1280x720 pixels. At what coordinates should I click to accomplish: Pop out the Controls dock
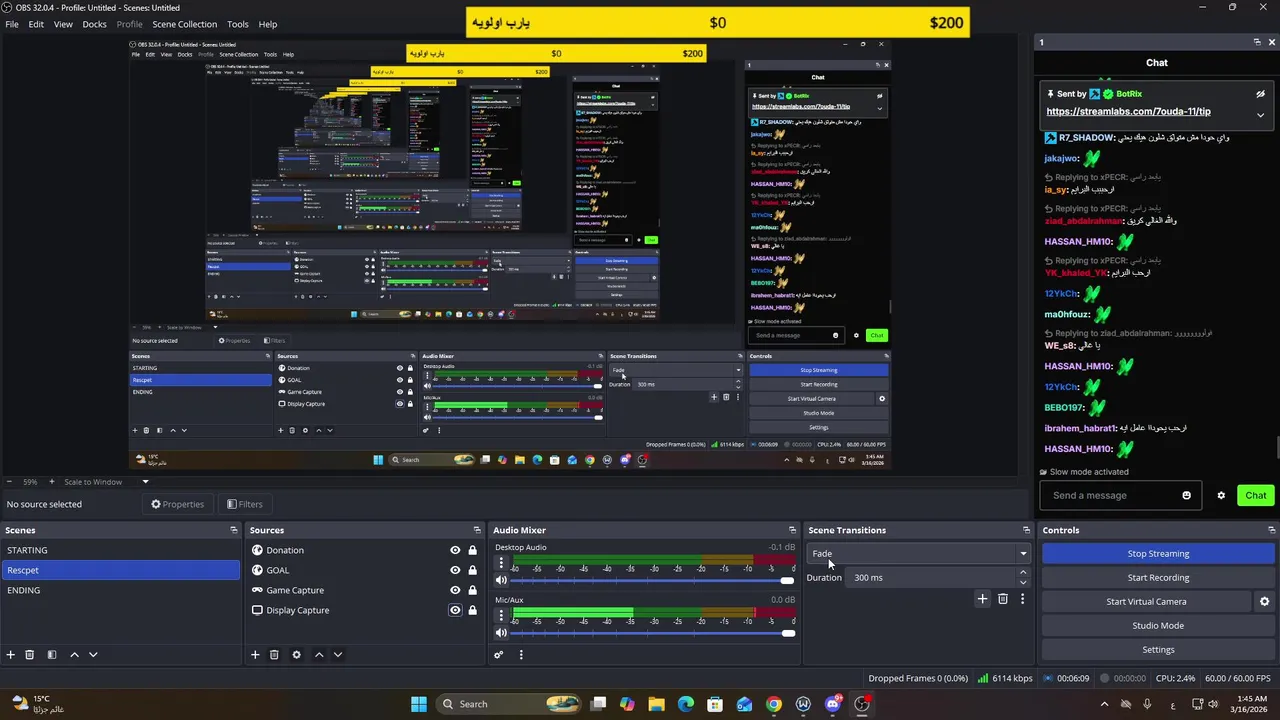(x=1272, y=530)
